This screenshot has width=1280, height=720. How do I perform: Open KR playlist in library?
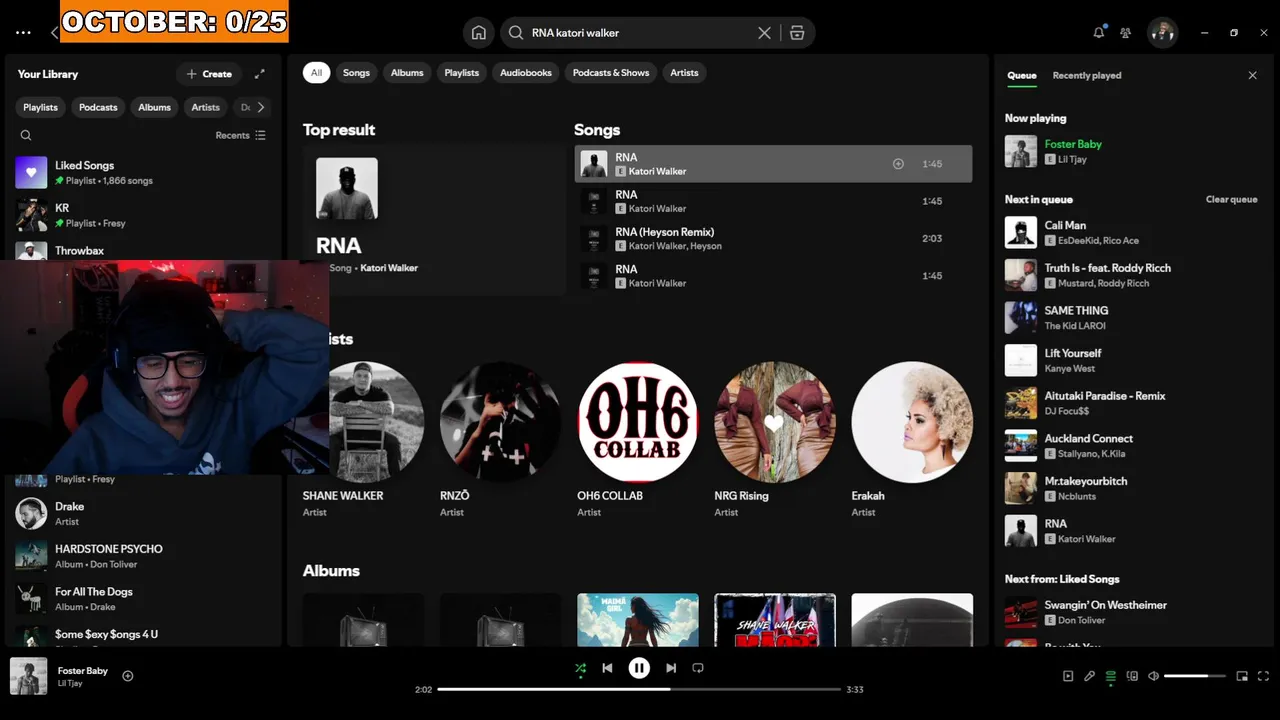(x=142, y=215)
